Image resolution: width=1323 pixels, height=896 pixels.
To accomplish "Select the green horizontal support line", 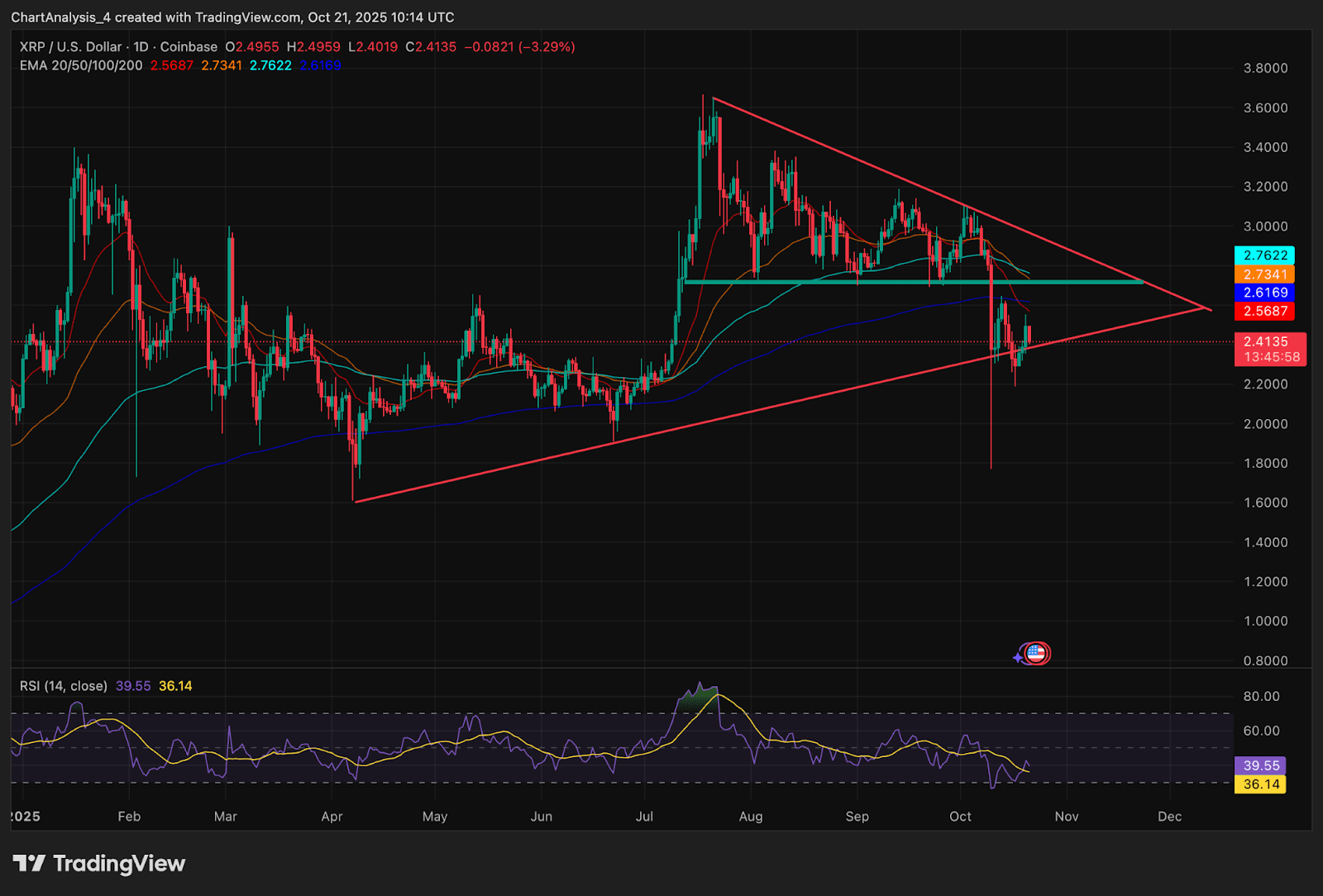I will [x=914, y=283].
